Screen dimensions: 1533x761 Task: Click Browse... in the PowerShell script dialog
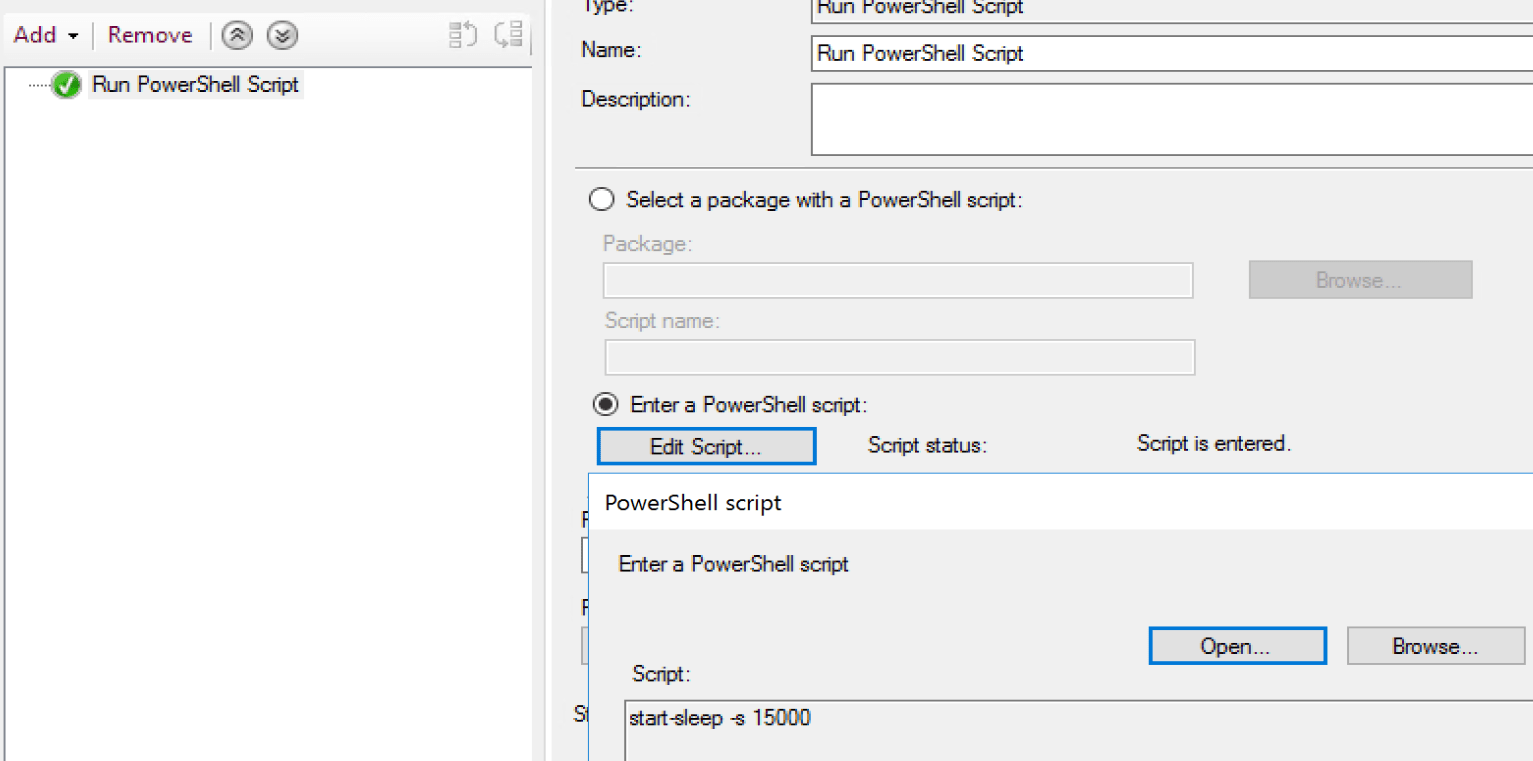point(1435,645)
